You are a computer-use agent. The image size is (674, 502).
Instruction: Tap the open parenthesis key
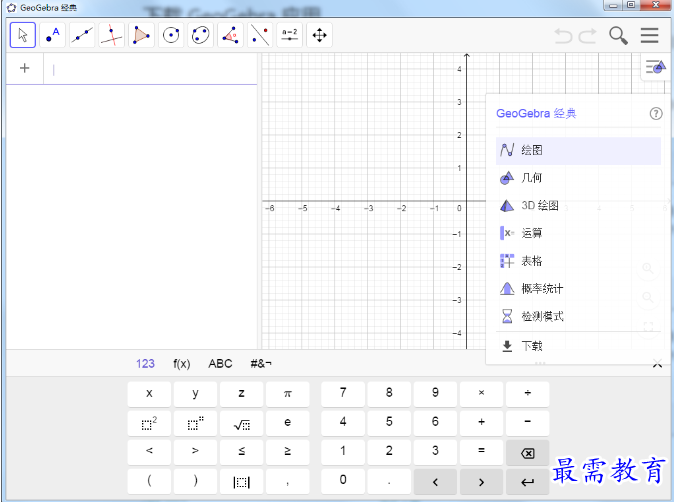coord(149,481)
